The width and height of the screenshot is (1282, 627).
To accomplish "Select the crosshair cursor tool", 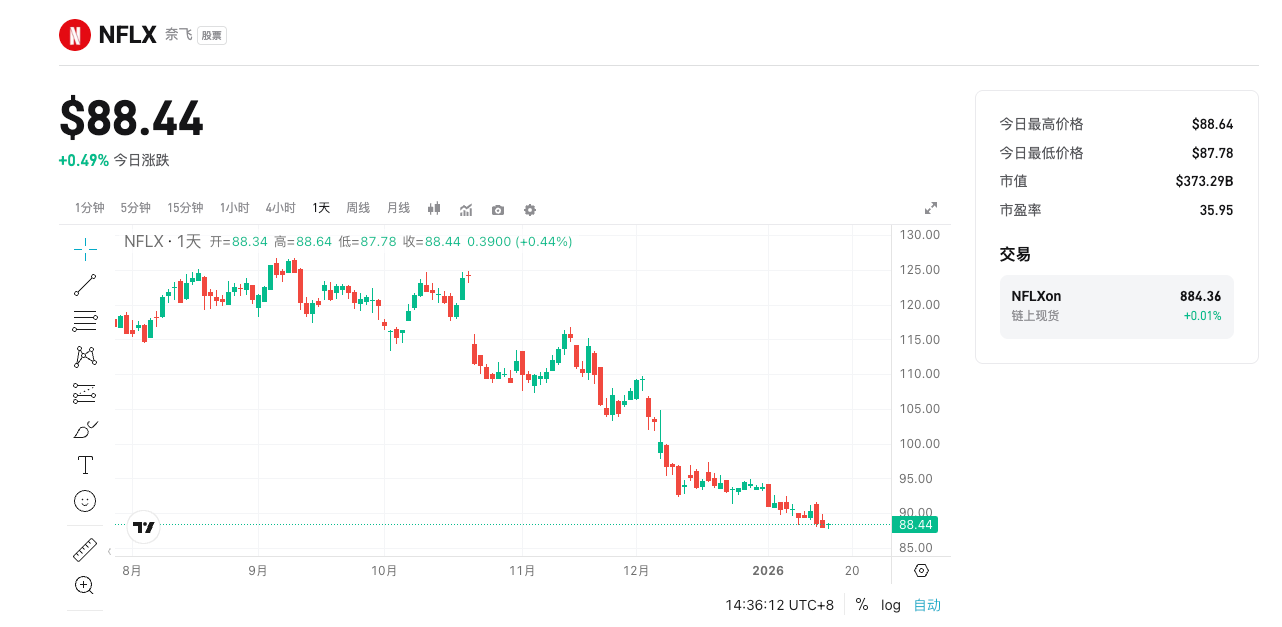I will click(85, 246).
